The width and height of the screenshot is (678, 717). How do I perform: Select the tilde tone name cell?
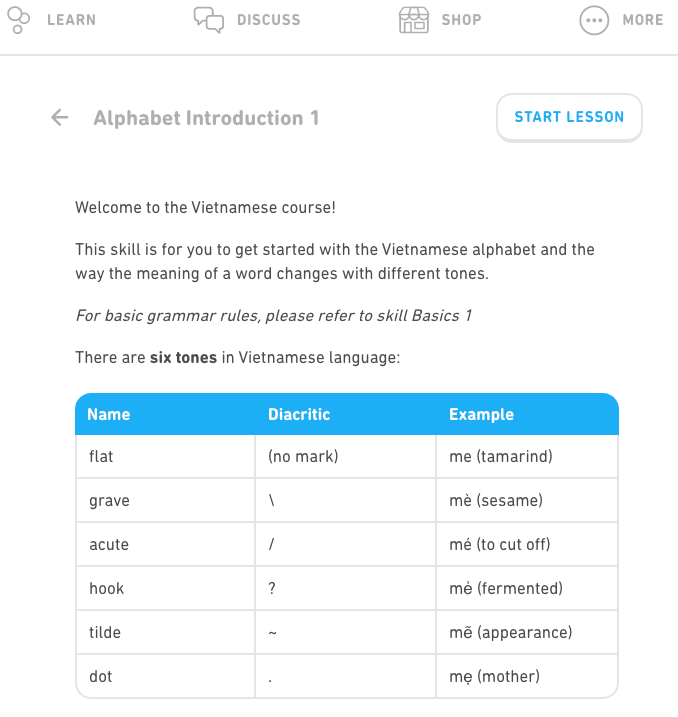(x=106, y=633)
